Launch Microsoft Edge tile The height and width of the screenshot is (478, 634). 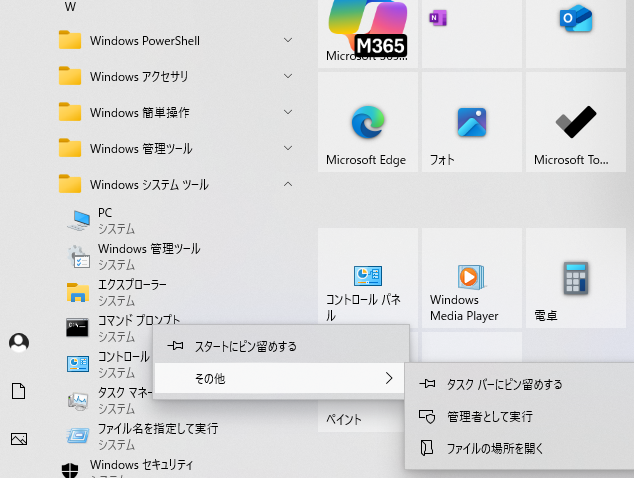click(x=368, y=122)
